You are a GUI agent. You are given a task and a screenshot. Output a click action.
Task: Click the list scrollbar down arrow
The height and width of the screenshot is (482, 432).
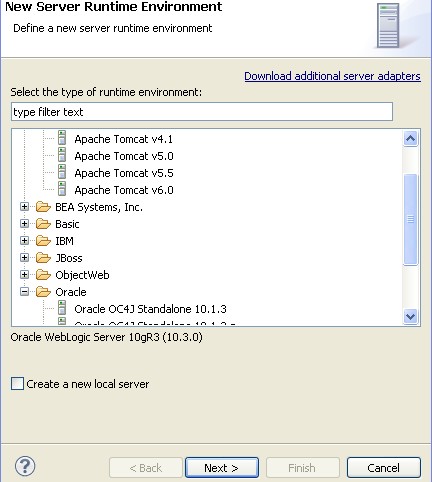[410, 316]
